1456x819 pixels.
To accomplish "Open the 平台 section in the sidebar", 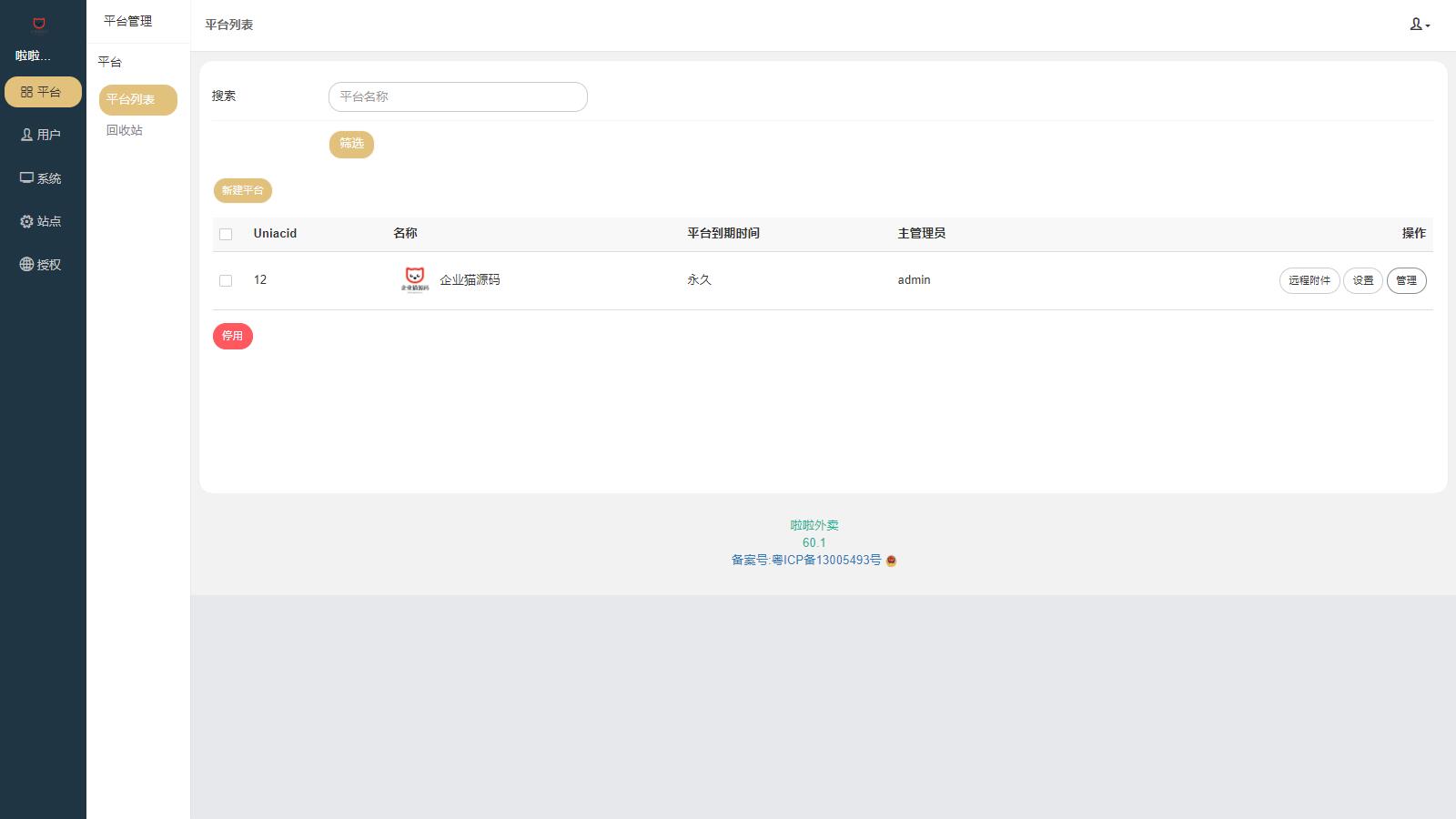I will coord(42,92).
